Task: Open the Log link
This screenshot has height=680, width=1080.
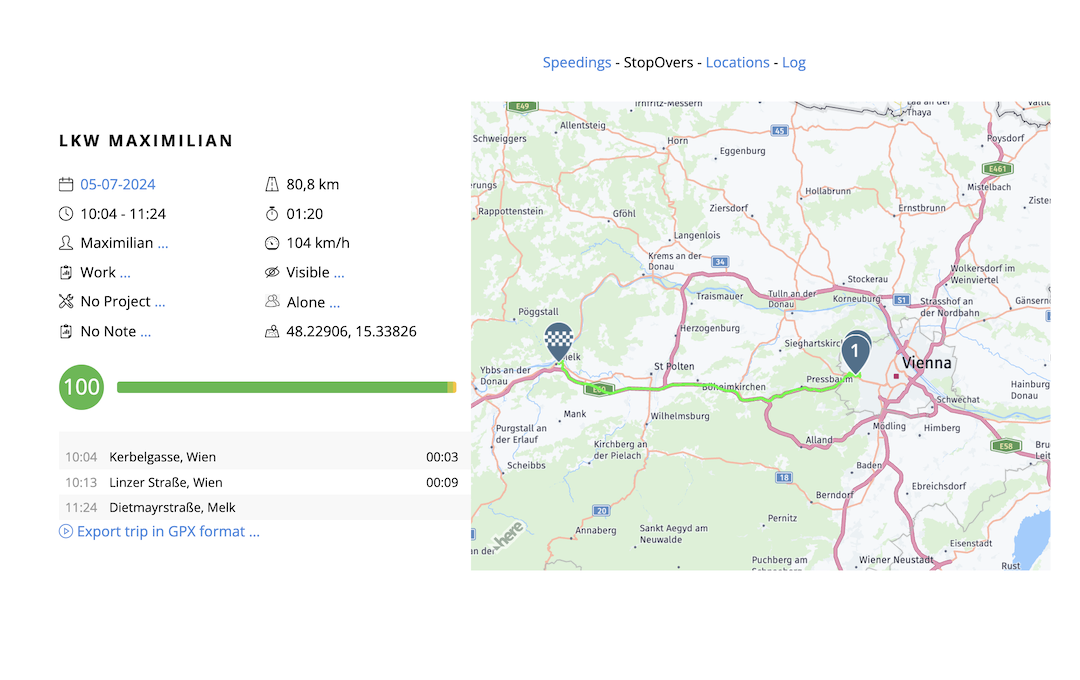Action: [793, 62]
